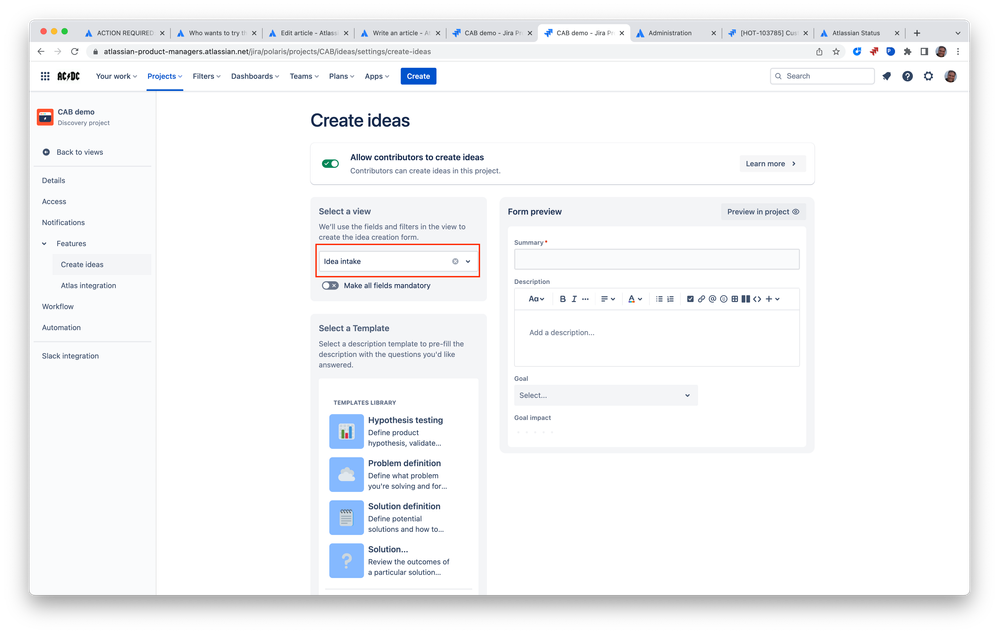Open the Jira app switcher grid icon
This screenshot has height=634, width=999.
pyautogui.click(x=45, y=76)
